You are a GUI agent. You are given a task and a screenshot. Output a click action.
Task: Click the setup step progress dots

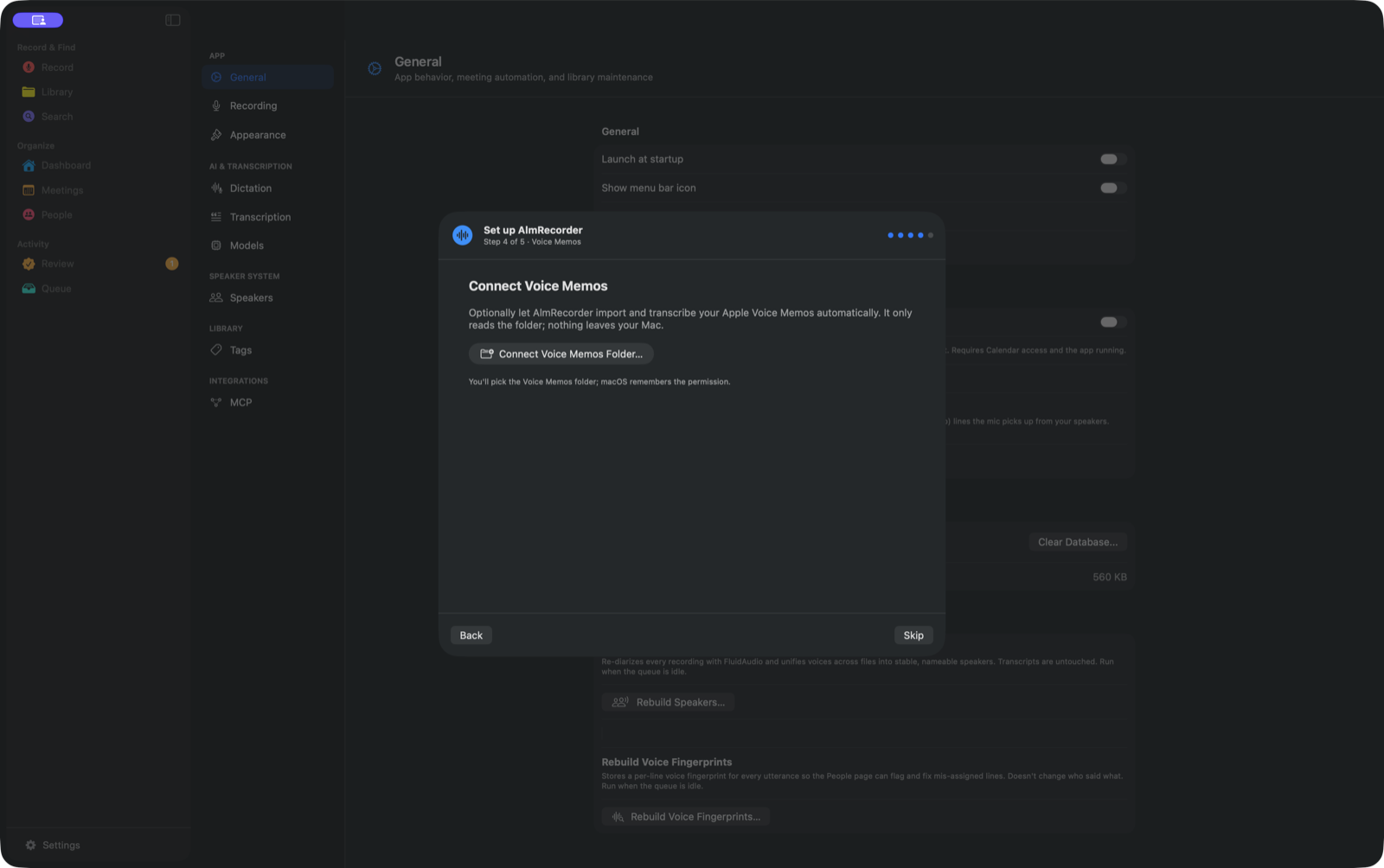[910, 235]
